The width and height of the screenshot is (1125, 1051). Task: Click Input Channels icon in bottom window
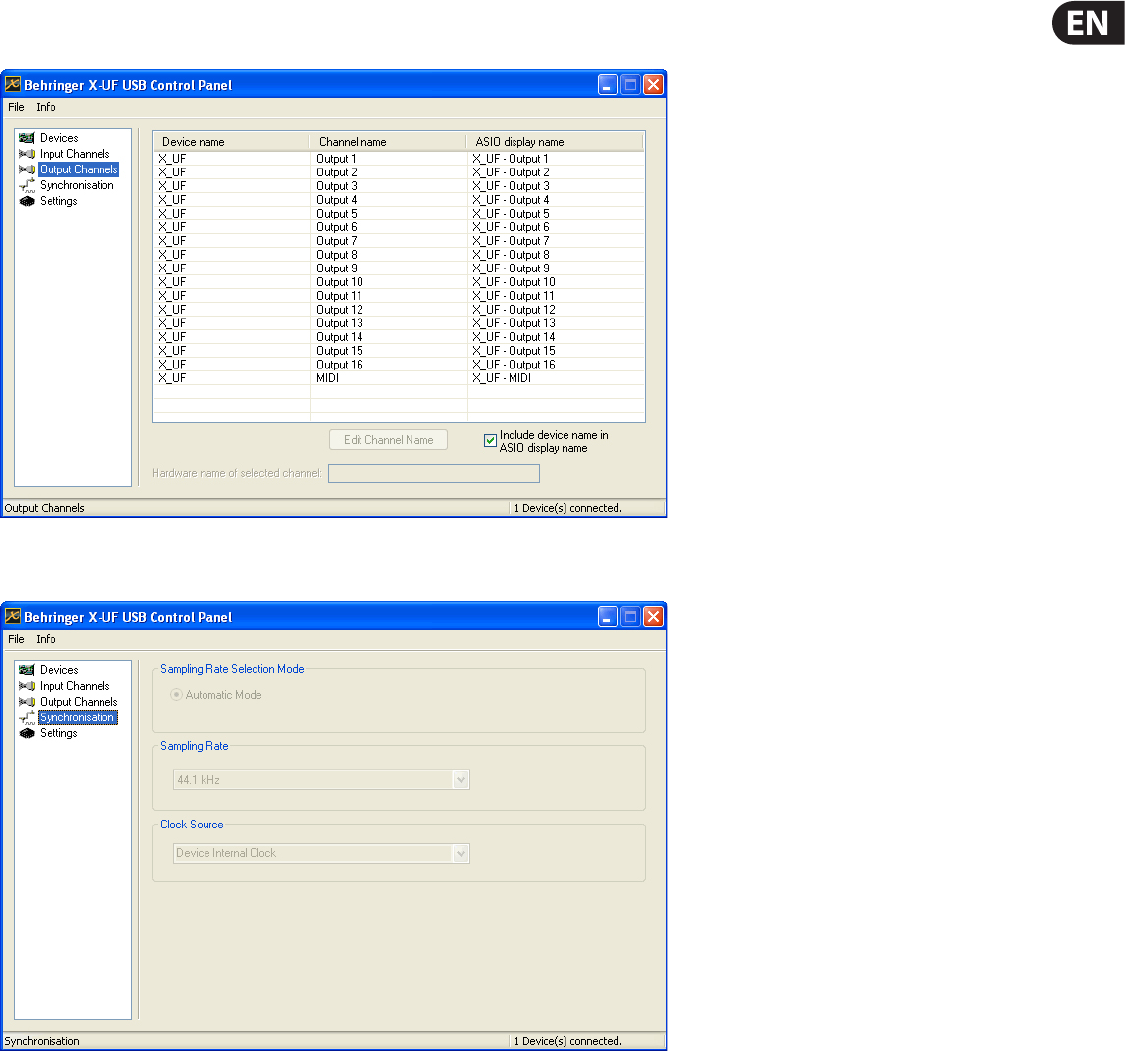coord(27,686)
